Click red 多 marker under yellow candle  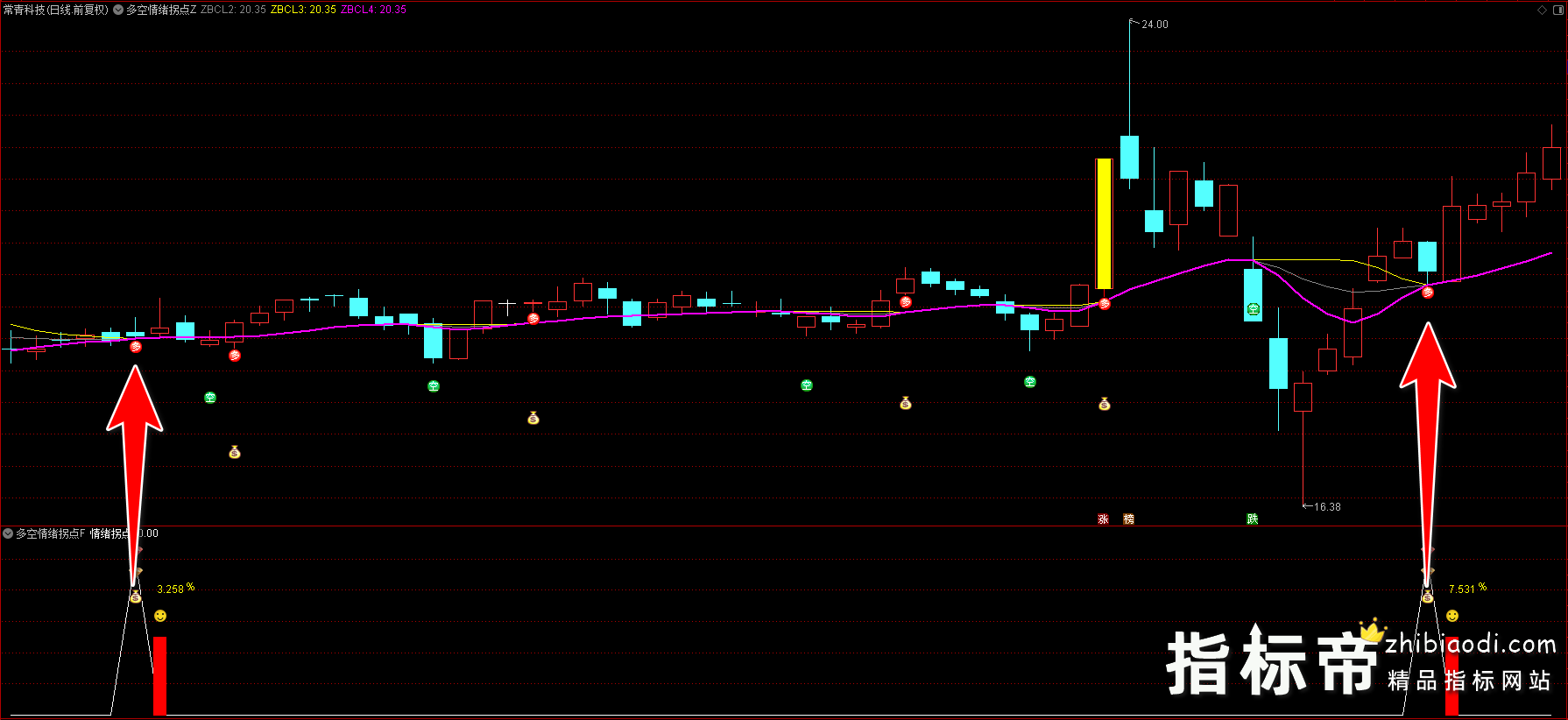coord(1105,304)
